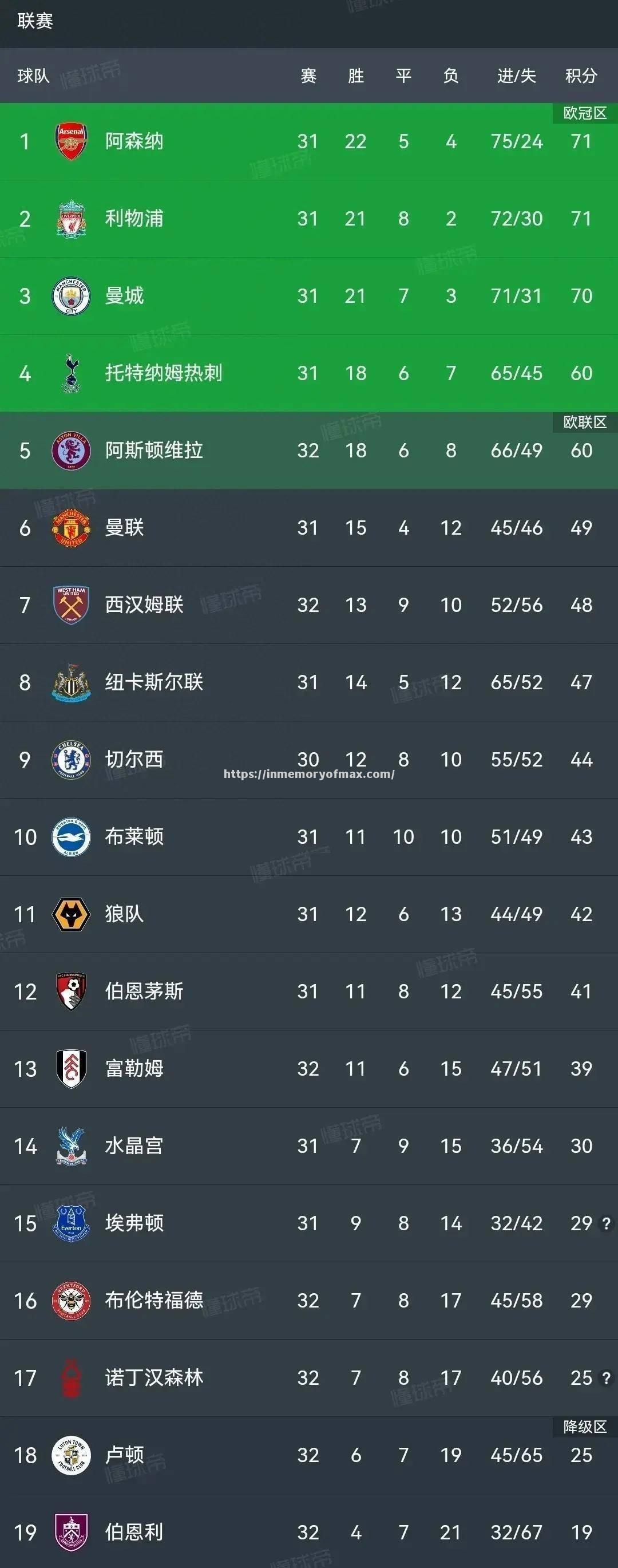The height and width of the screenshot is (1568, 618).
Task: Open team name 纽卡斯尔联
Action: point(154,682)
